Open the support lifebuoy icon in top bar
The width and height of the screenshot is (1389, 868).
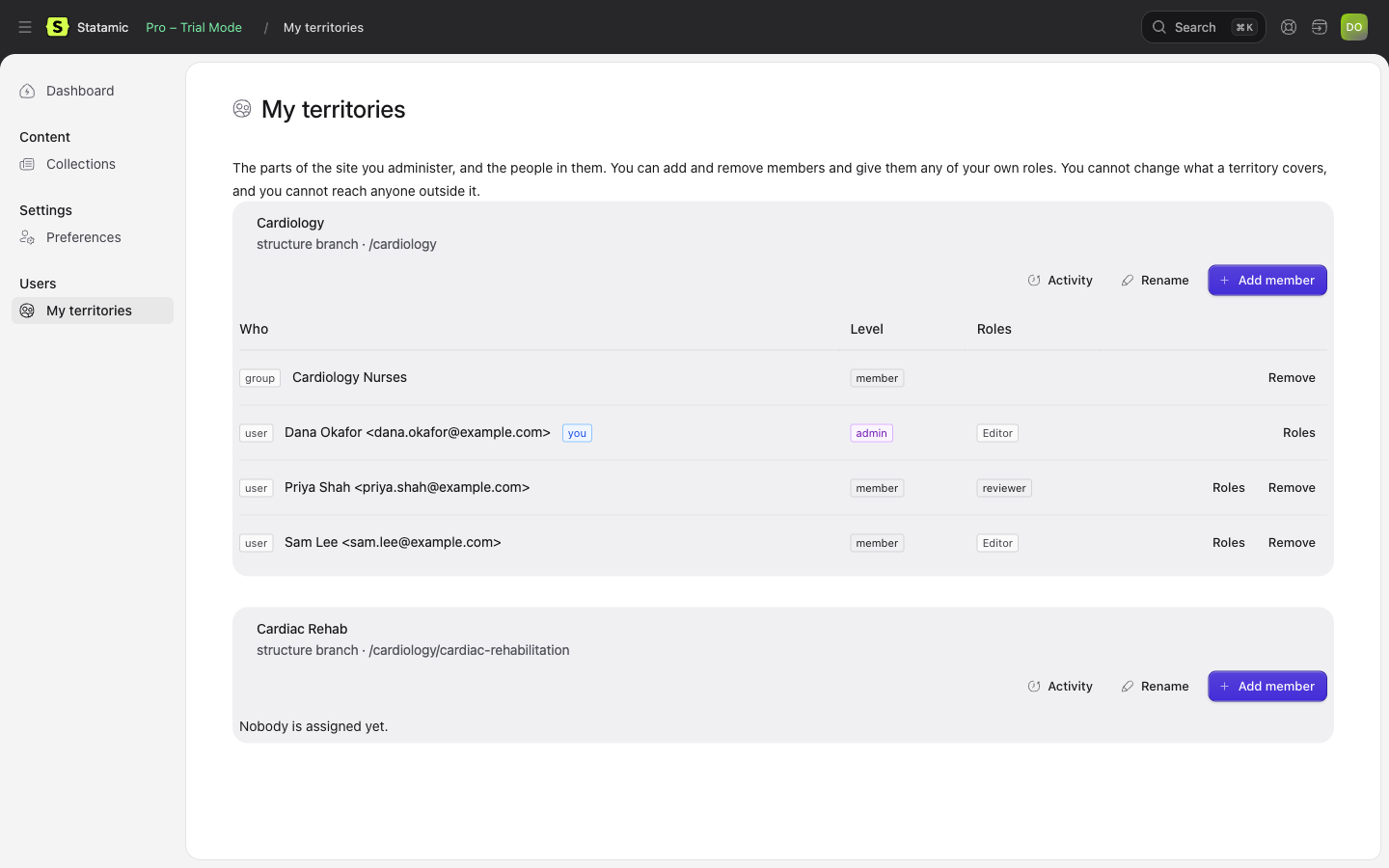[x=1289, y=27]
